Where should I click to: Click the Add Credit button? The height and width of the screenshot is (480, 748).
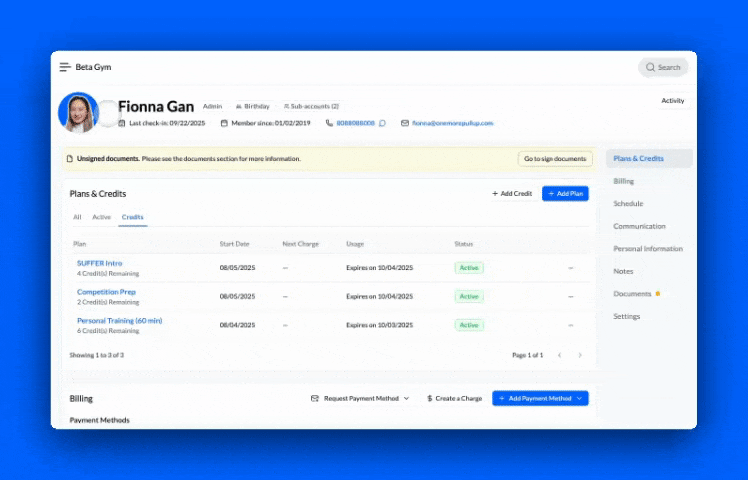pos(512,194)
